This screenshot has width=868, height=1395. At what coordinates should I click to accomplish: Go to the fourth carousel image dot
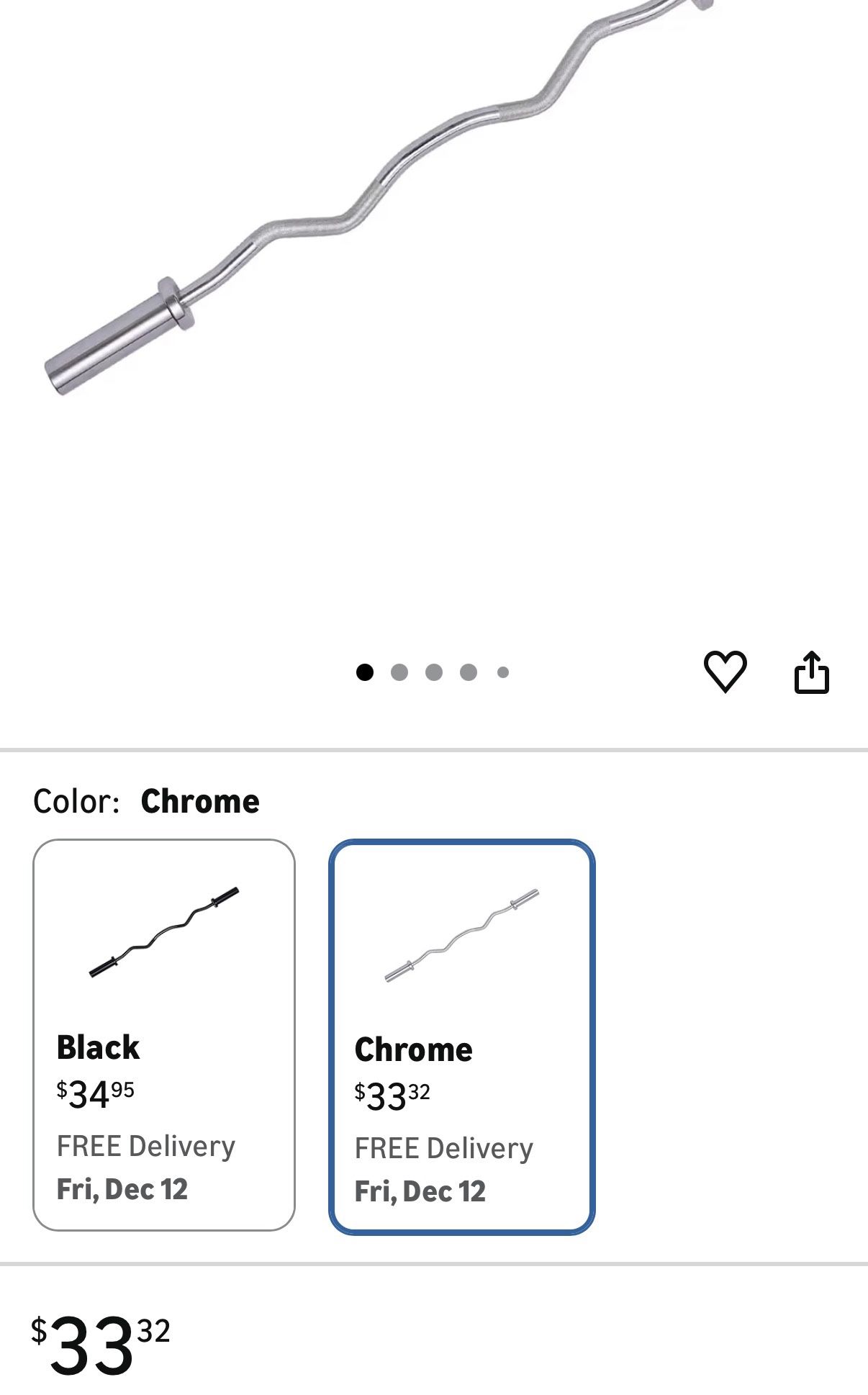(469, 672)
